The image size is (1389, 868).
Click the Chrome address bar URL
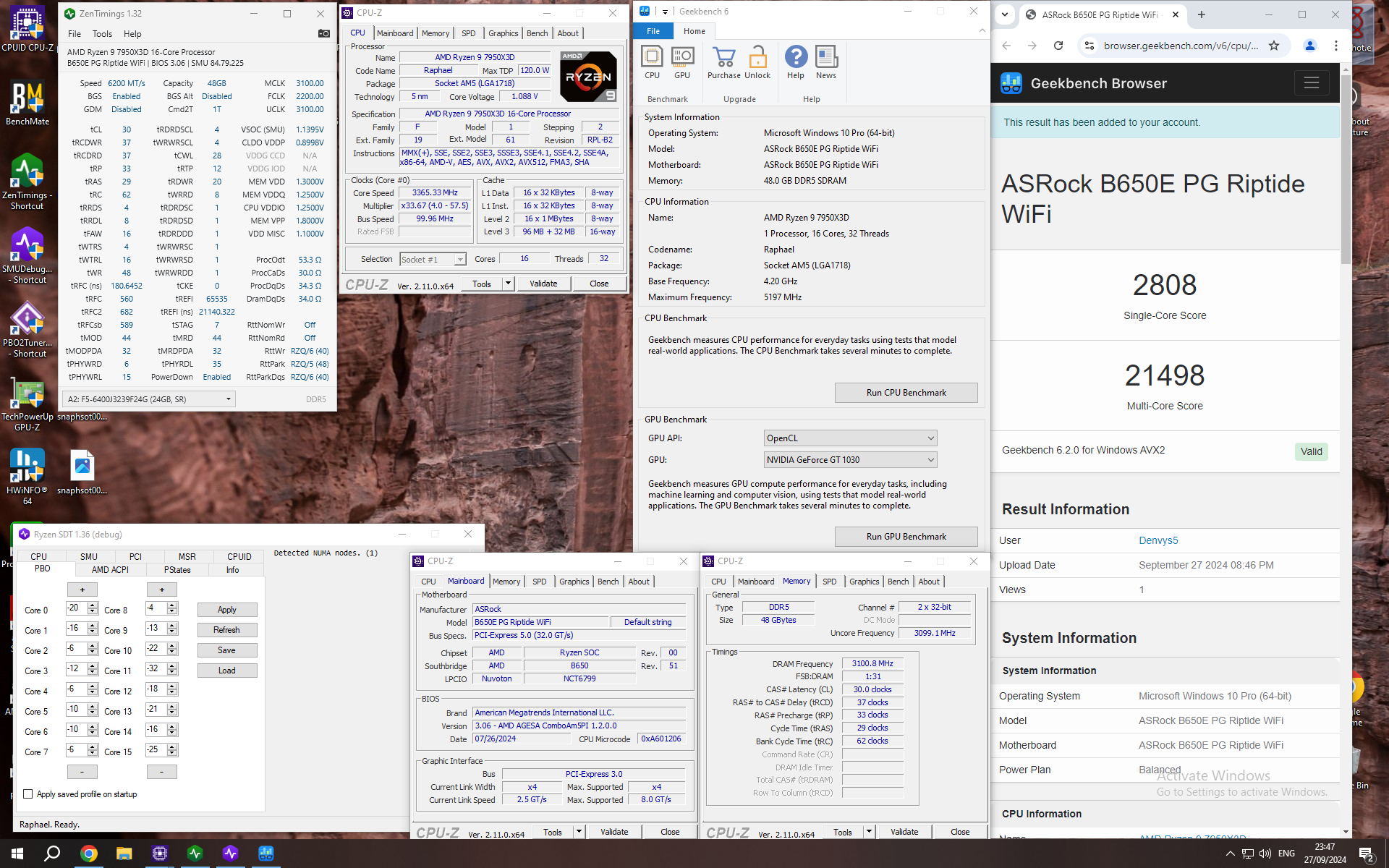pyautogui.click(x=1180, y=46)
